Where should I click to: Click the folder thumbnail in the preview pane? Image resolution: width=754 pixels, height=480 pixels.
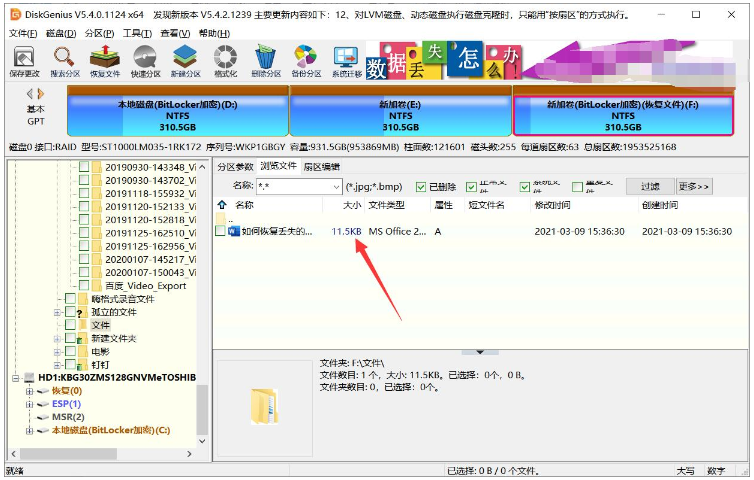pos(264,406)
